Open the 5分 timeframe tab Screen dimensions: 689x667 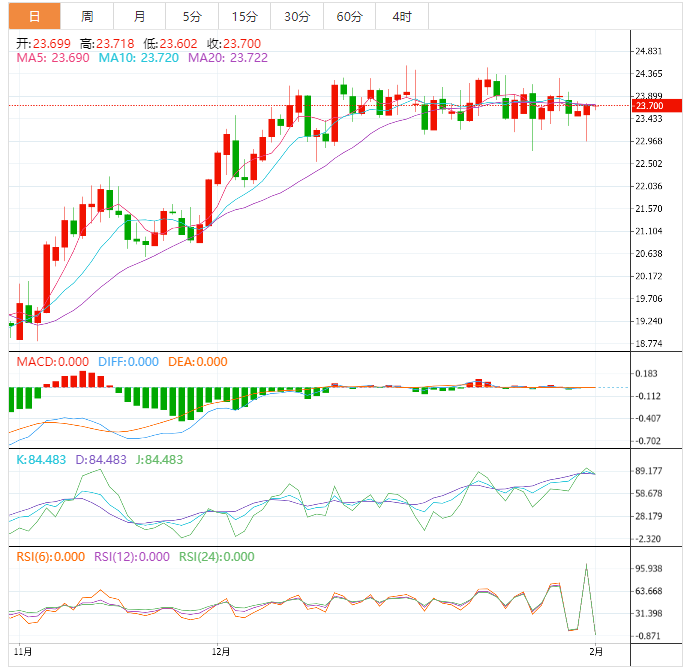point(192,16)
